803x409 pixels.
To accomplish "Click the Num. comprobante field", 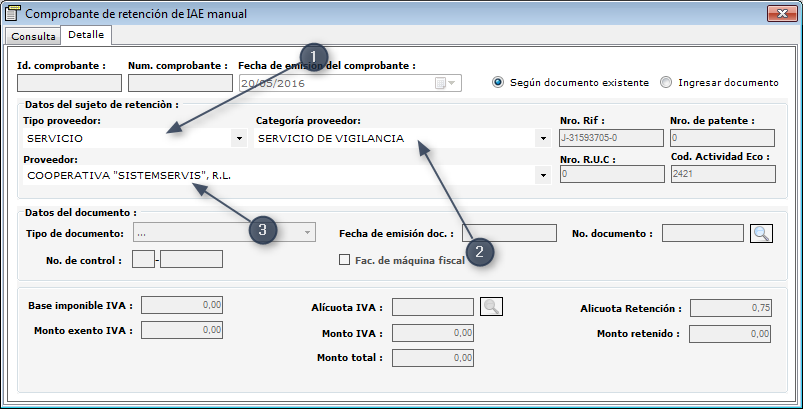I will coord(180,83).
